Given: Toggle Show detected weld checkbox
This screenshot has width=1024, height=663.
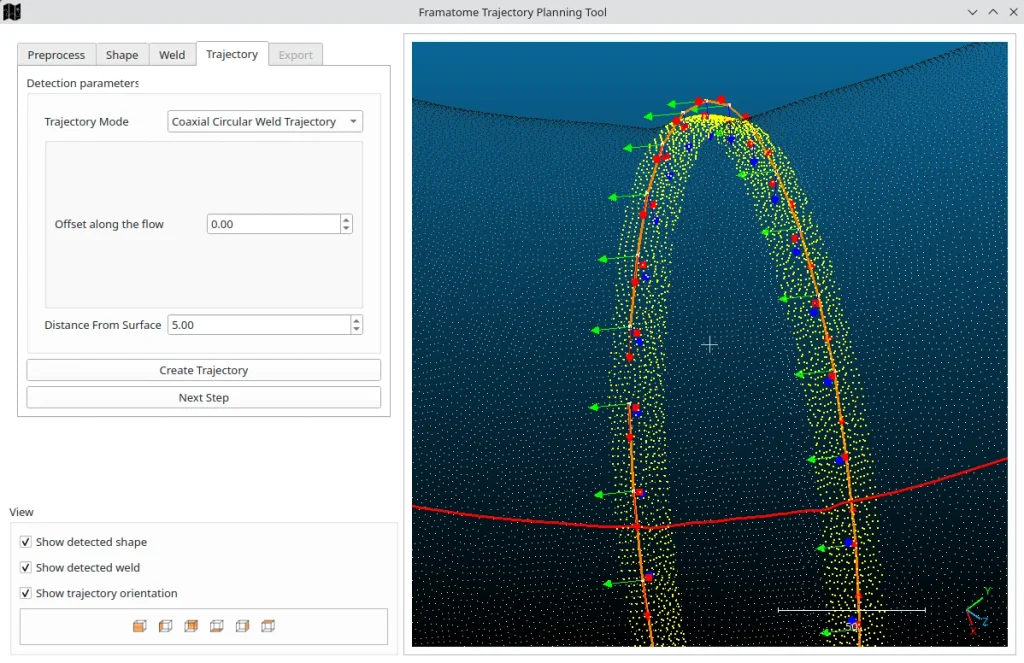Looking at the screenshot, I should tap(25, 567).
